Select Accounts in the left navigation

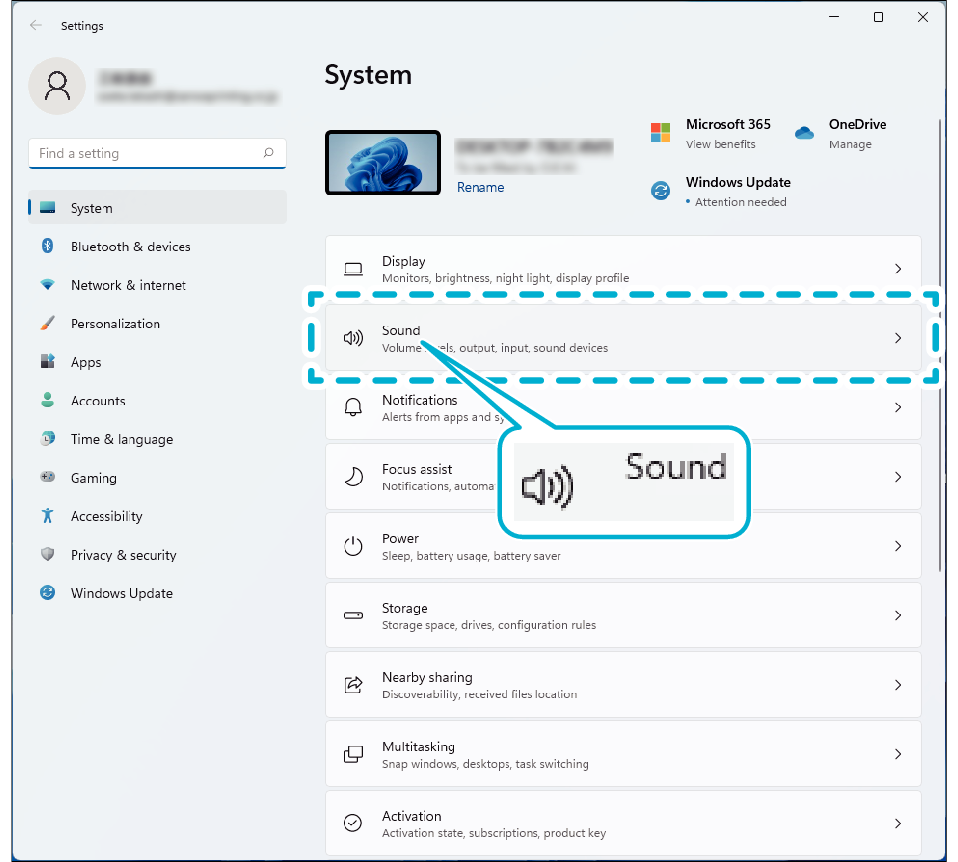tap(98, 401)
